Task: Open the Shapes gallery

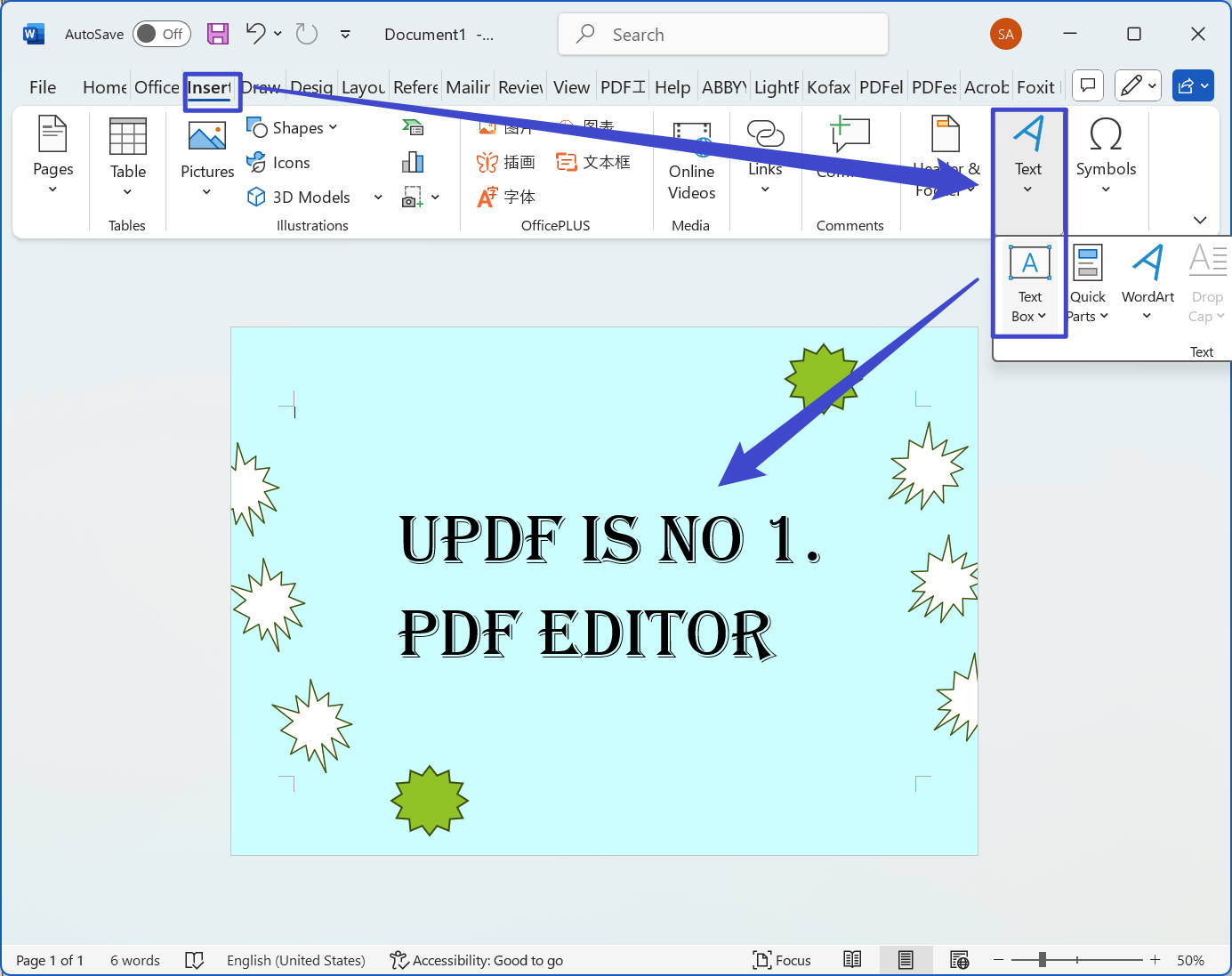Action: click(293, 128)
